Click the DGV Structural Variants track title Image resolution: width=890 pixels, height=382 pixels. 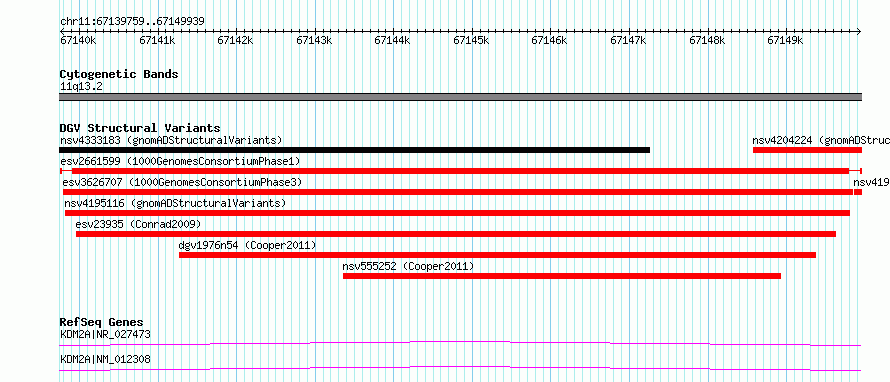click(x=140, y=128)
